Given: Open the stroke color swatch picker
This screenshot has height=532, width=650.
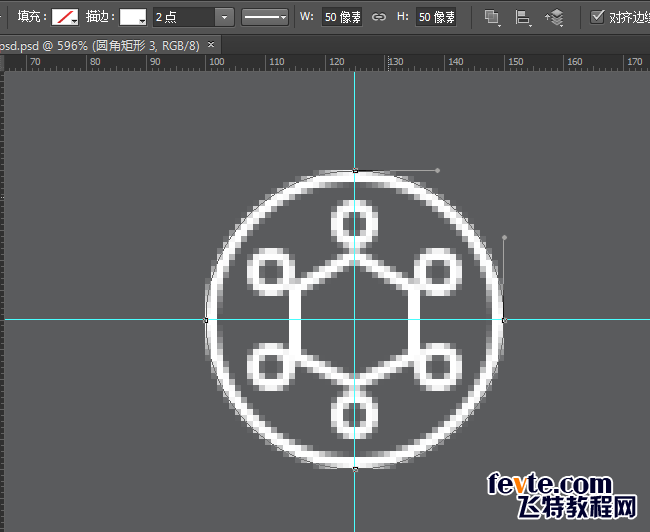Looking at the screenshot, I should [133, 17].
